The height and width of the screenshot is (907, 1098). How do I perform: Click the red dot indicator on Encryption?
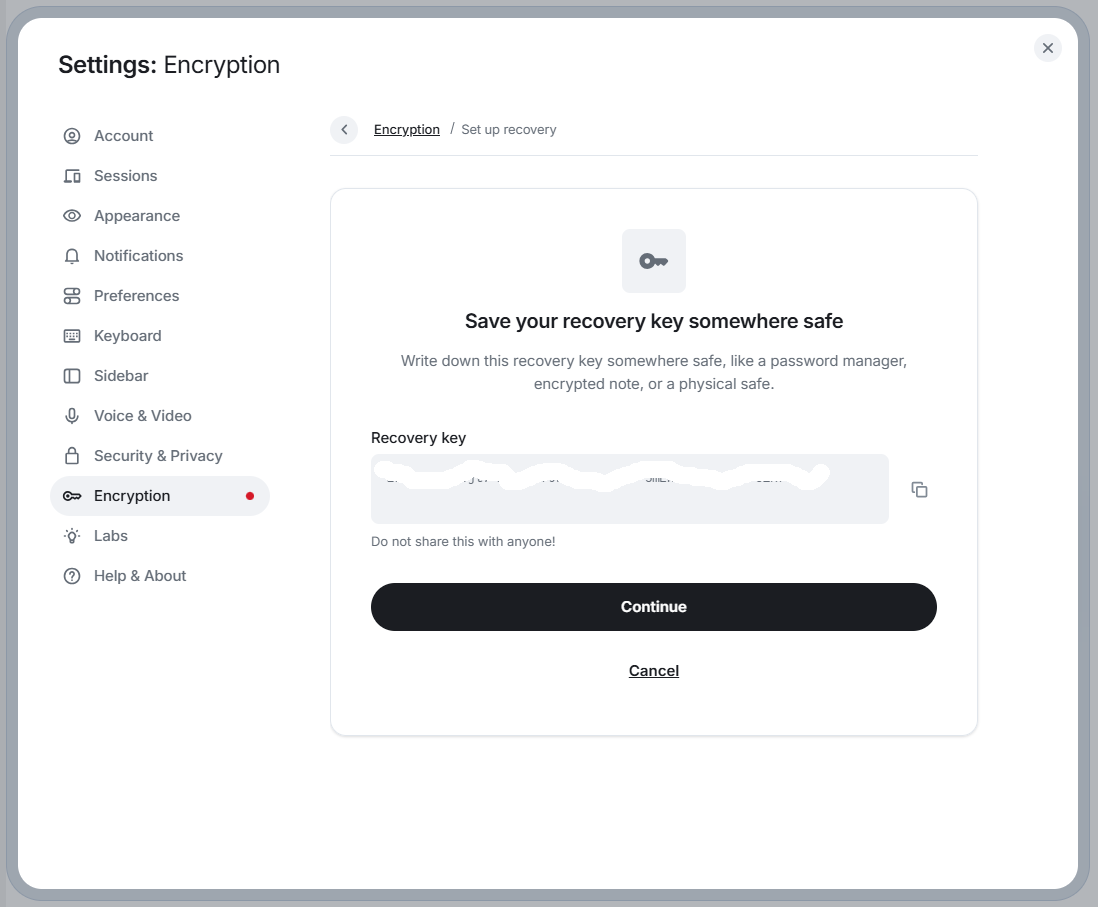(x=250, y=496)
